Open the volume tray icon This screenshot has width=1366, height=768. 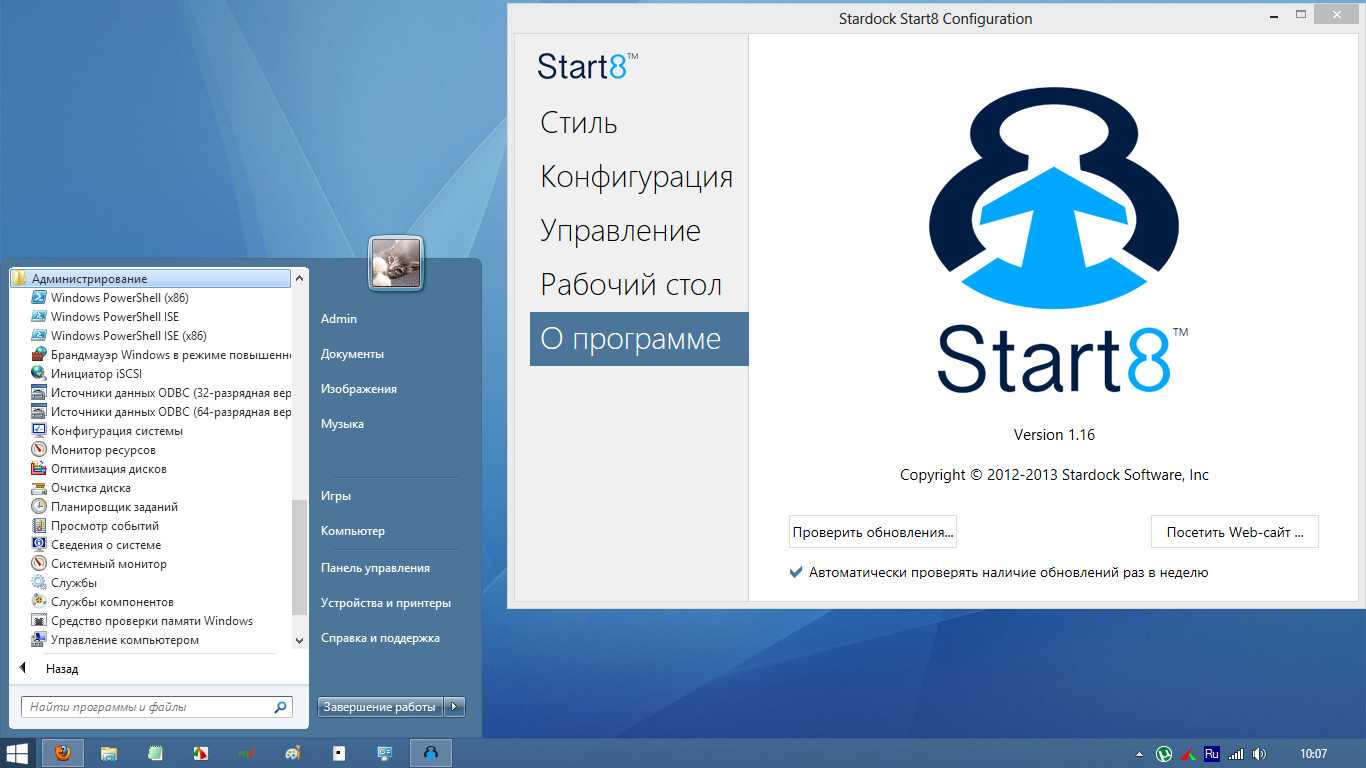(x=1259, y=754)
